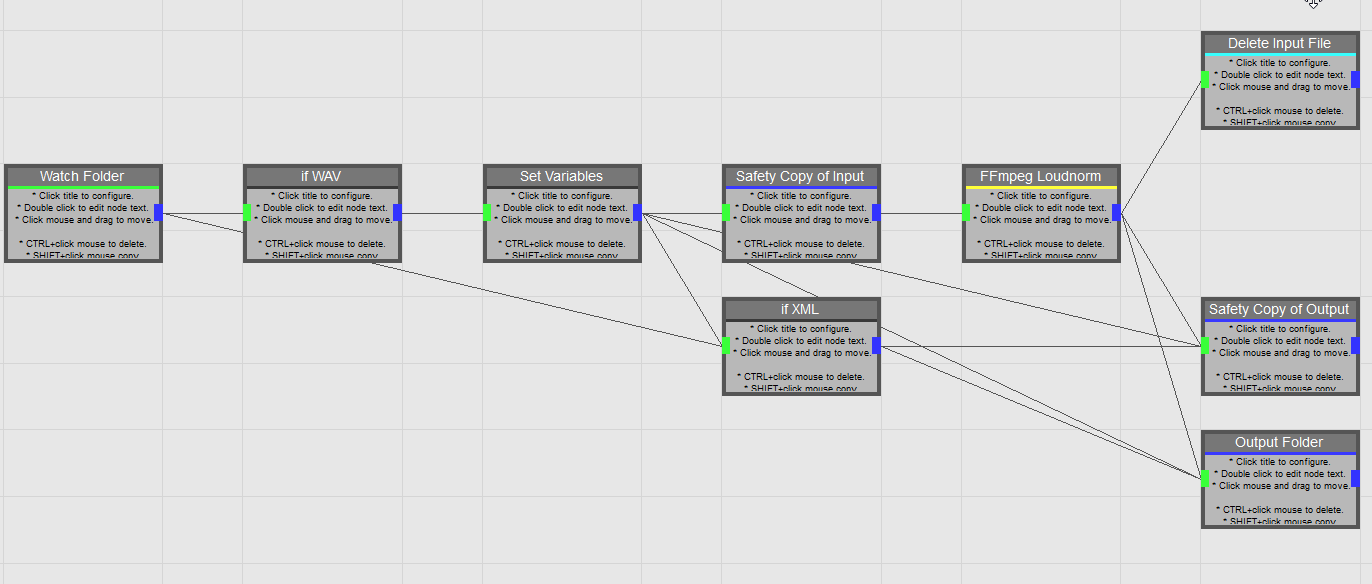Click Watch Folder blue output connector
Viewport: 1372px width, 584px height.
(x=158, y=212)
